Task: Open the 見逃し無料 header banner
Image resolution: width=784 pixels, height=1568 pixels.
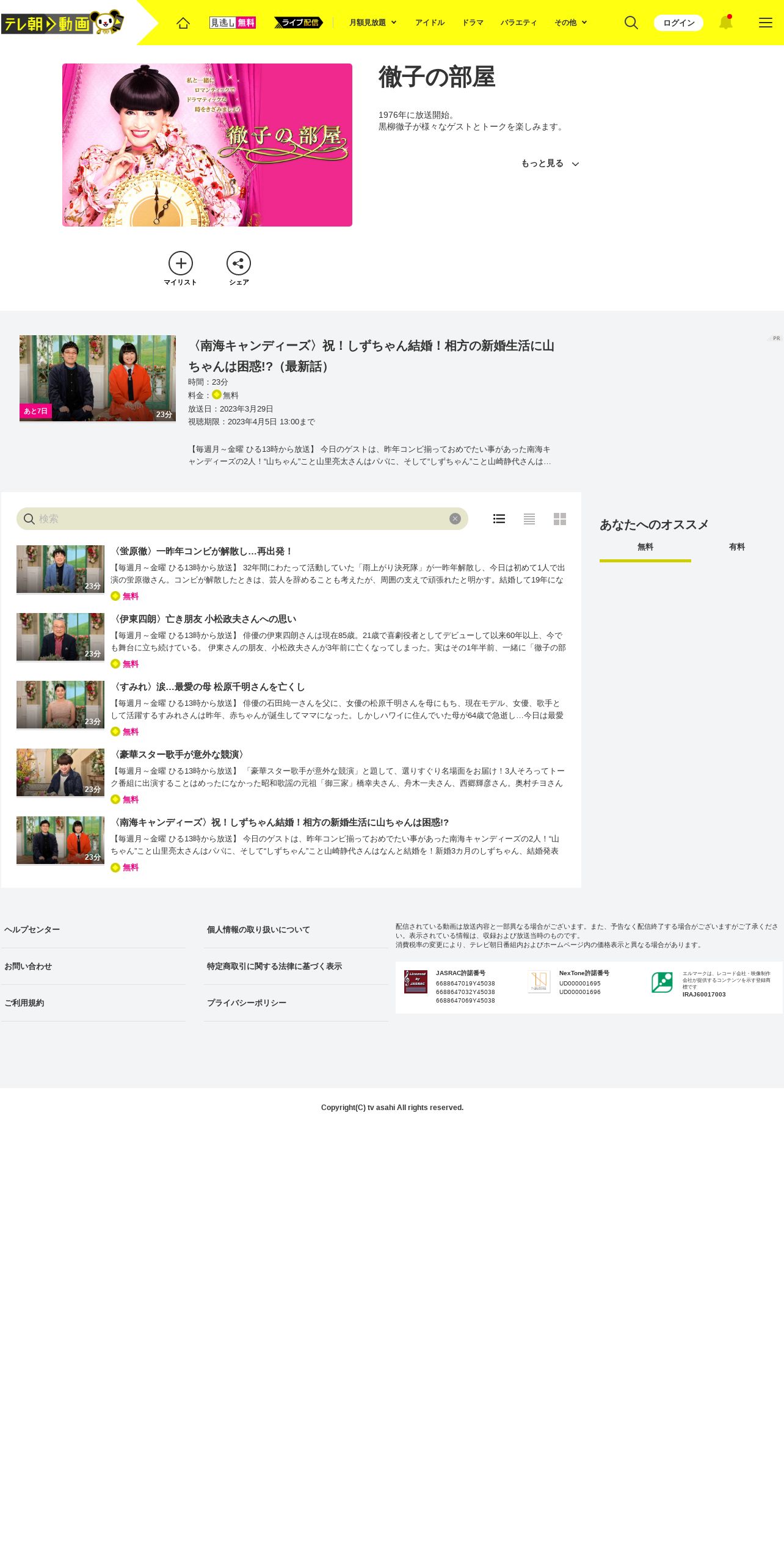Action: 233,23
